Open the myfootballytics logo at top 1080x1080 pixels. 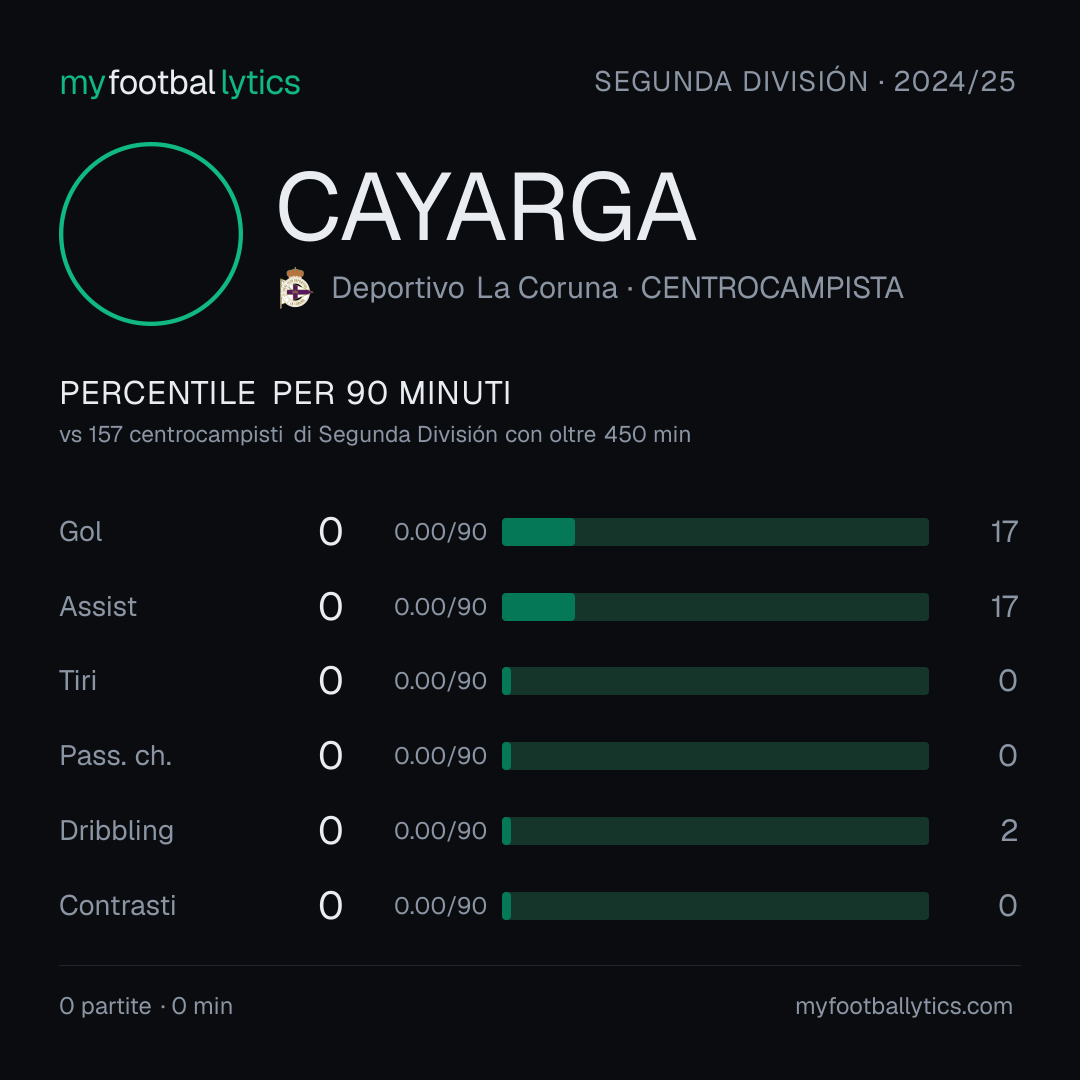(x=180, y=83)
